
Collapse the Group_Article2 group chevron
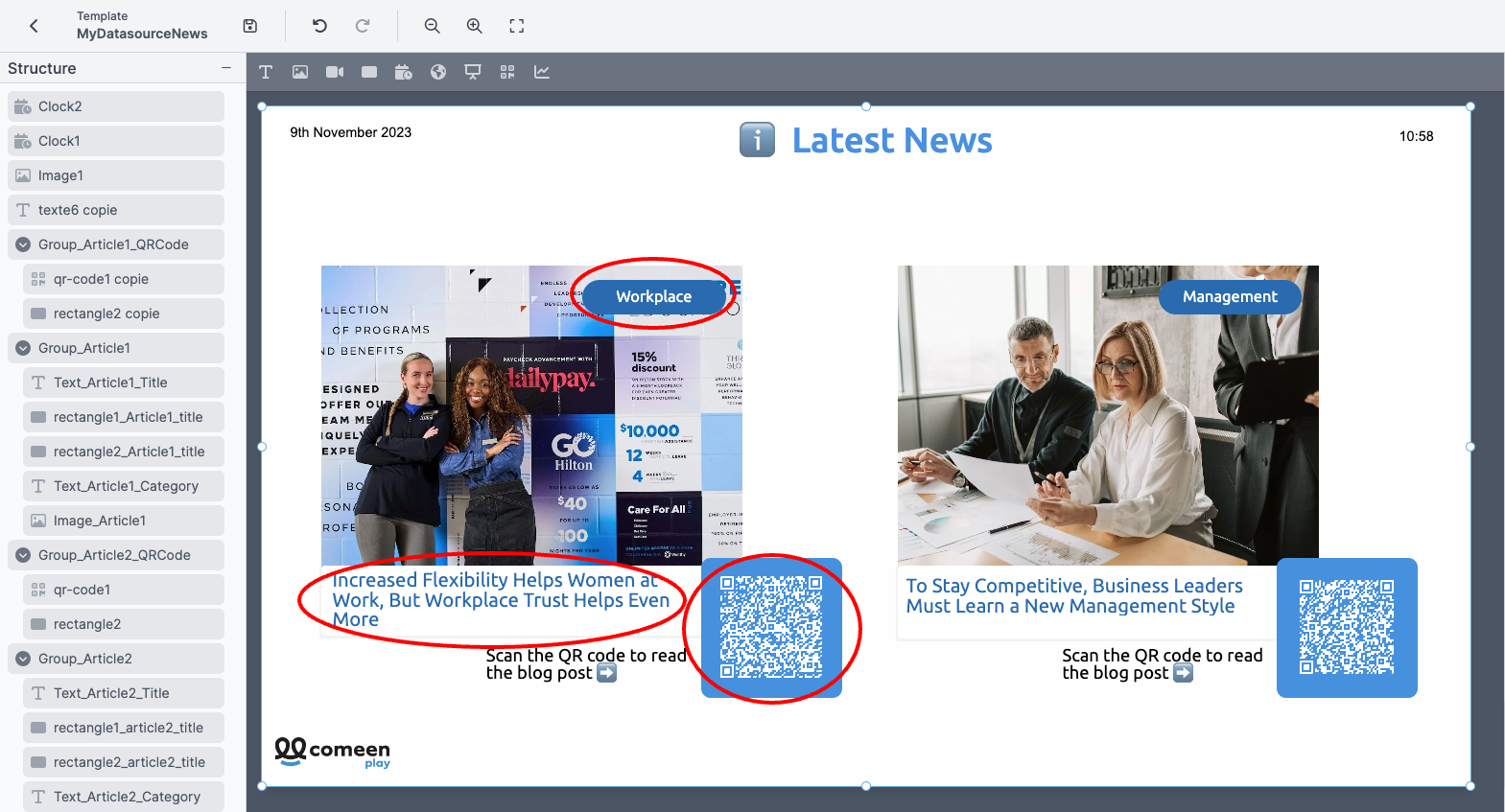[23, 659]
